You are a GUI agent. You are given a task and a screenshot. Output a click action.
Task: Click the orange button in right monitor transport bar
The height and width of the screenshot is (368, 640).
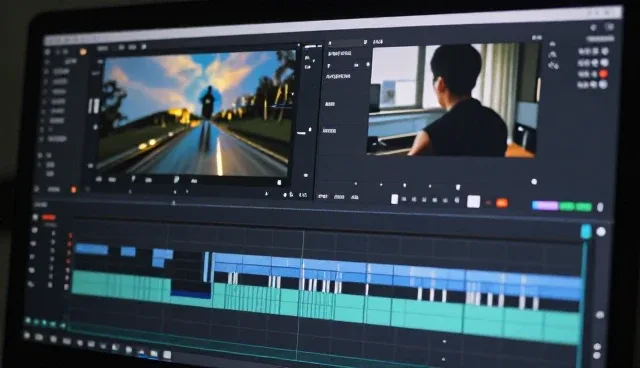tap(502, 203)
